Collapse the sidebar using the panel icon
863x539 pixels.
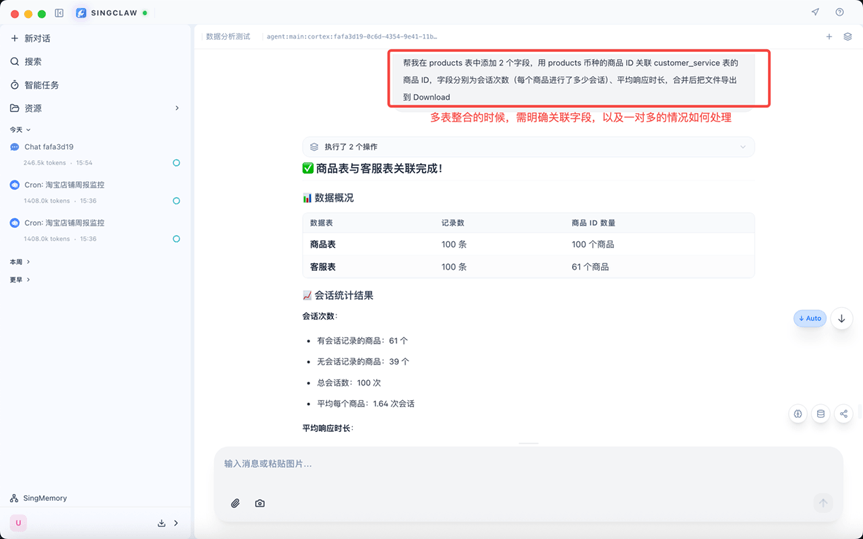tap(59, 13)
